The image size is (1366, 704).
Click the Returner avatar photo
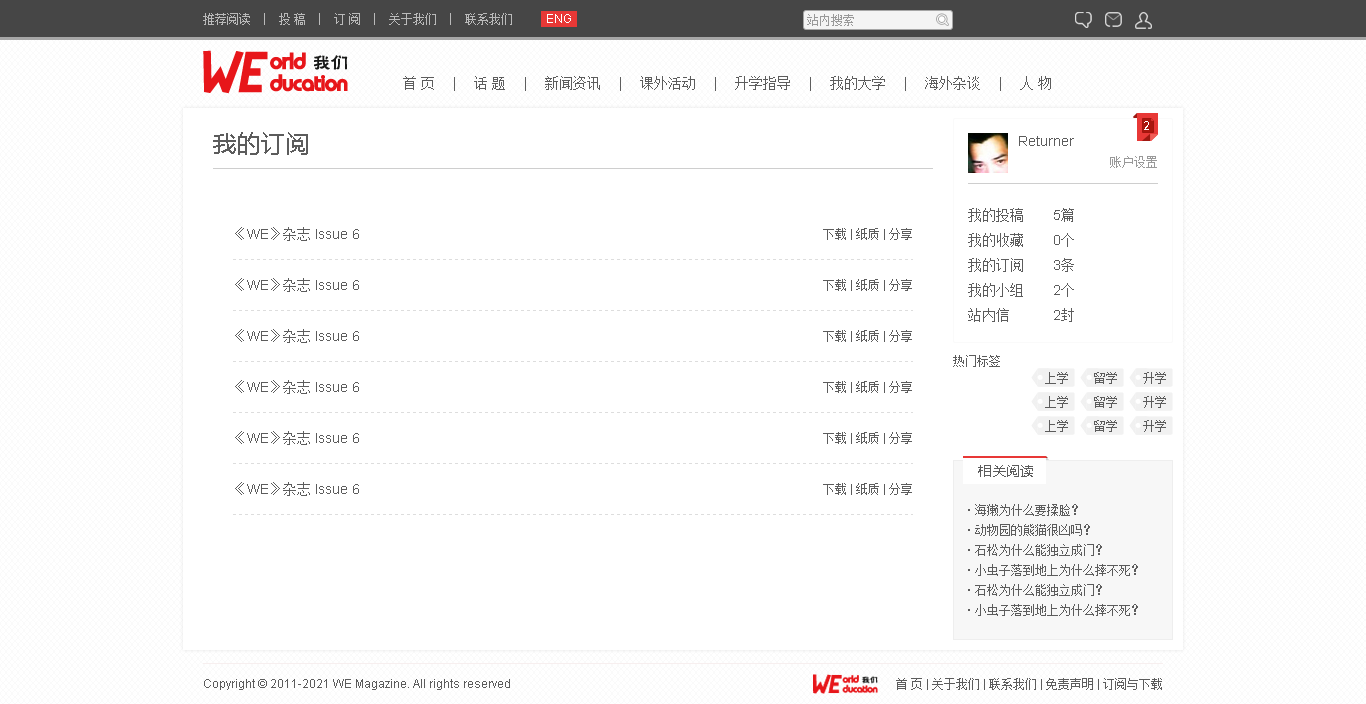(x=987, y=153)
